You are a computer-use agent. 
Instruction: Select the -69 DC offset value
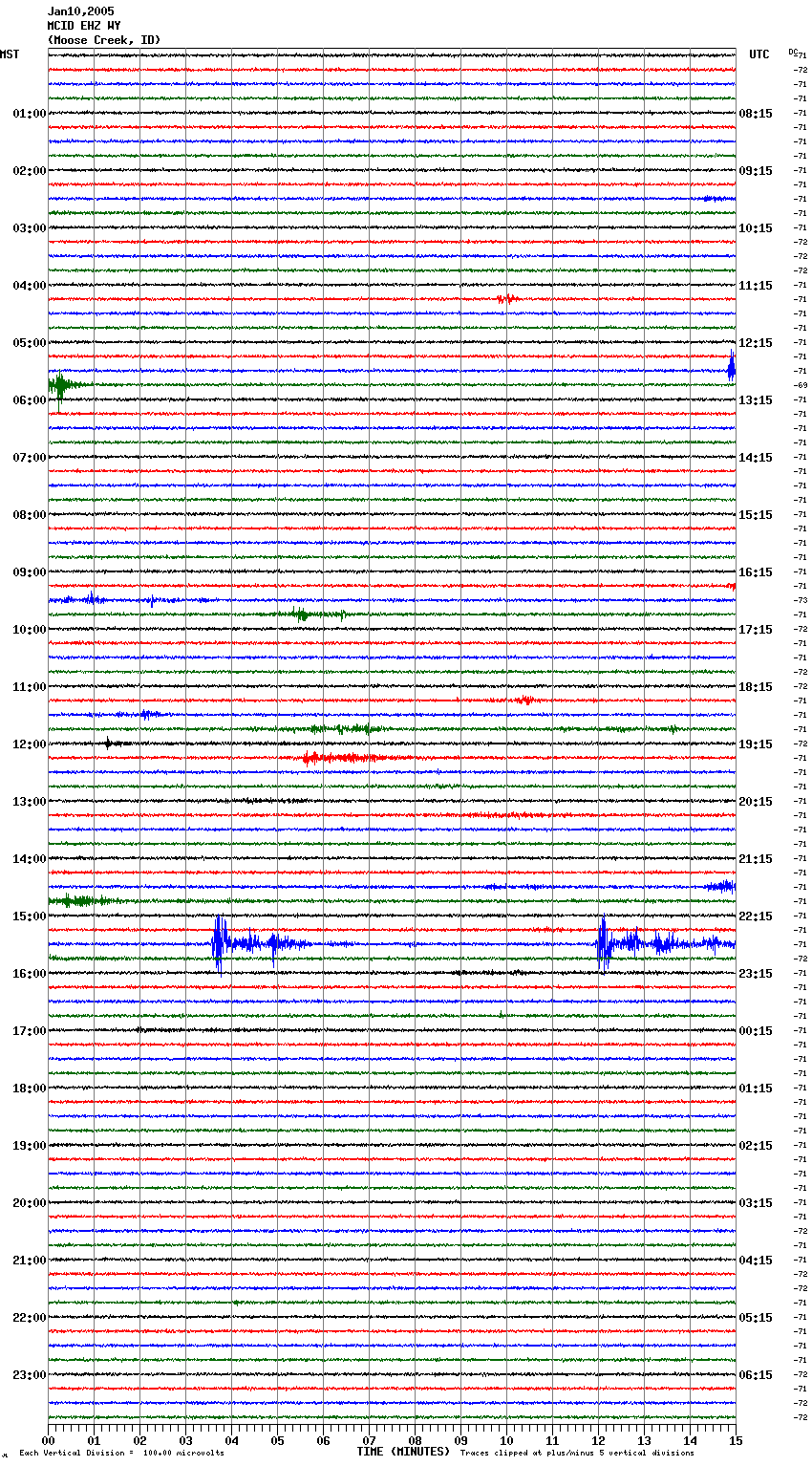(801, 385)
